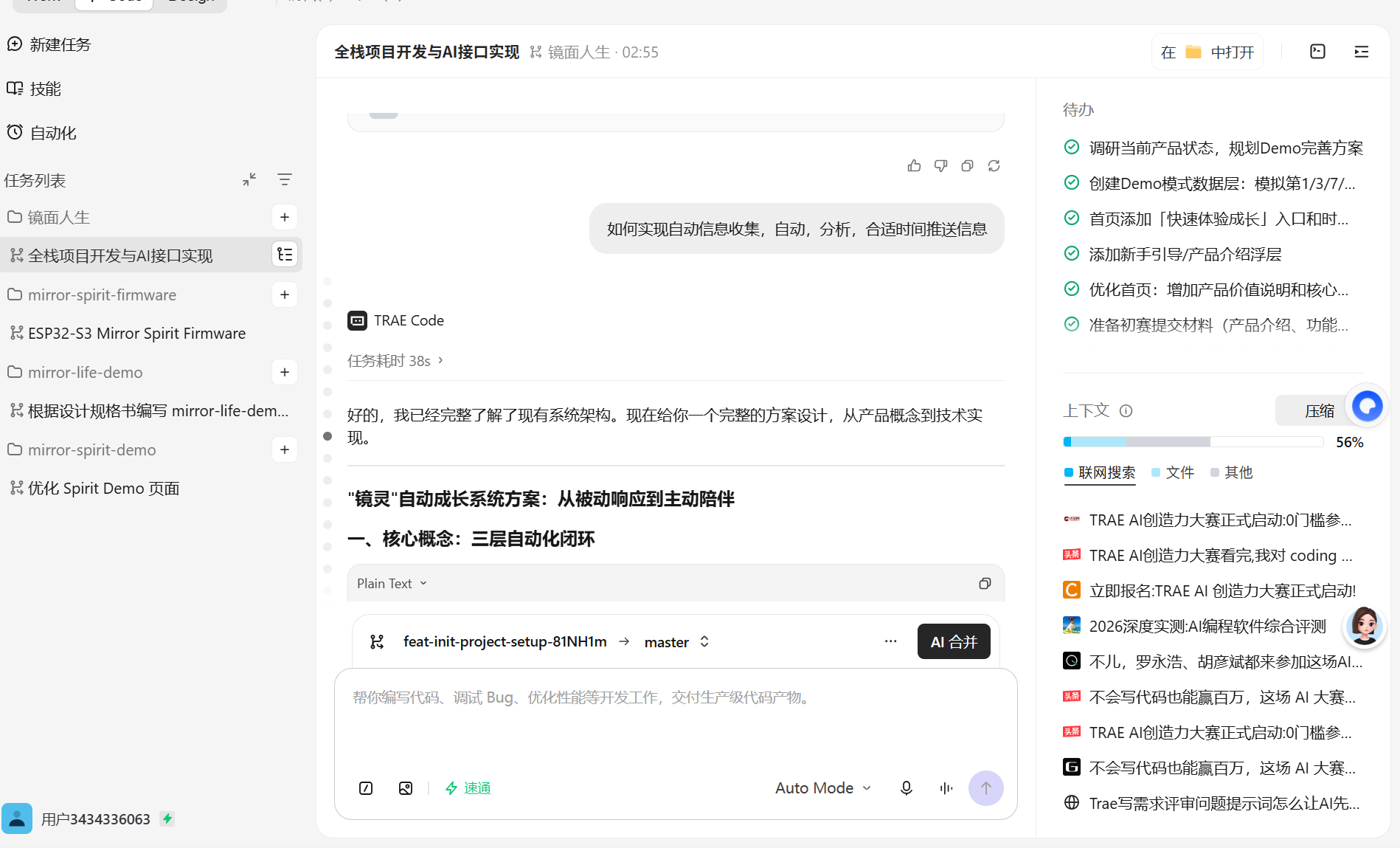Collapse the task list with shrink icon

(249, 179)
